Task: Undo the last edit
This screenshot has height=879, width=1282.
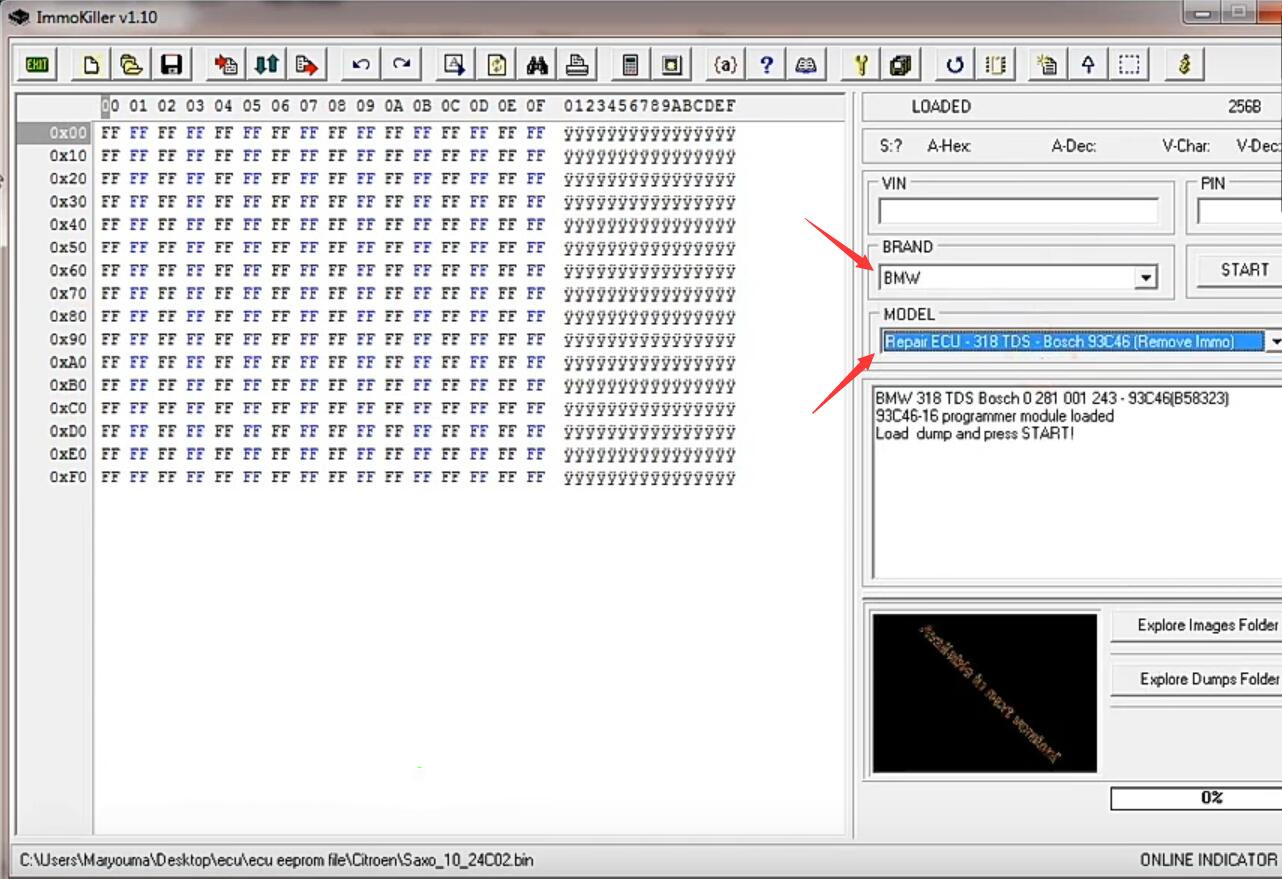Action: tap(361, 65)
